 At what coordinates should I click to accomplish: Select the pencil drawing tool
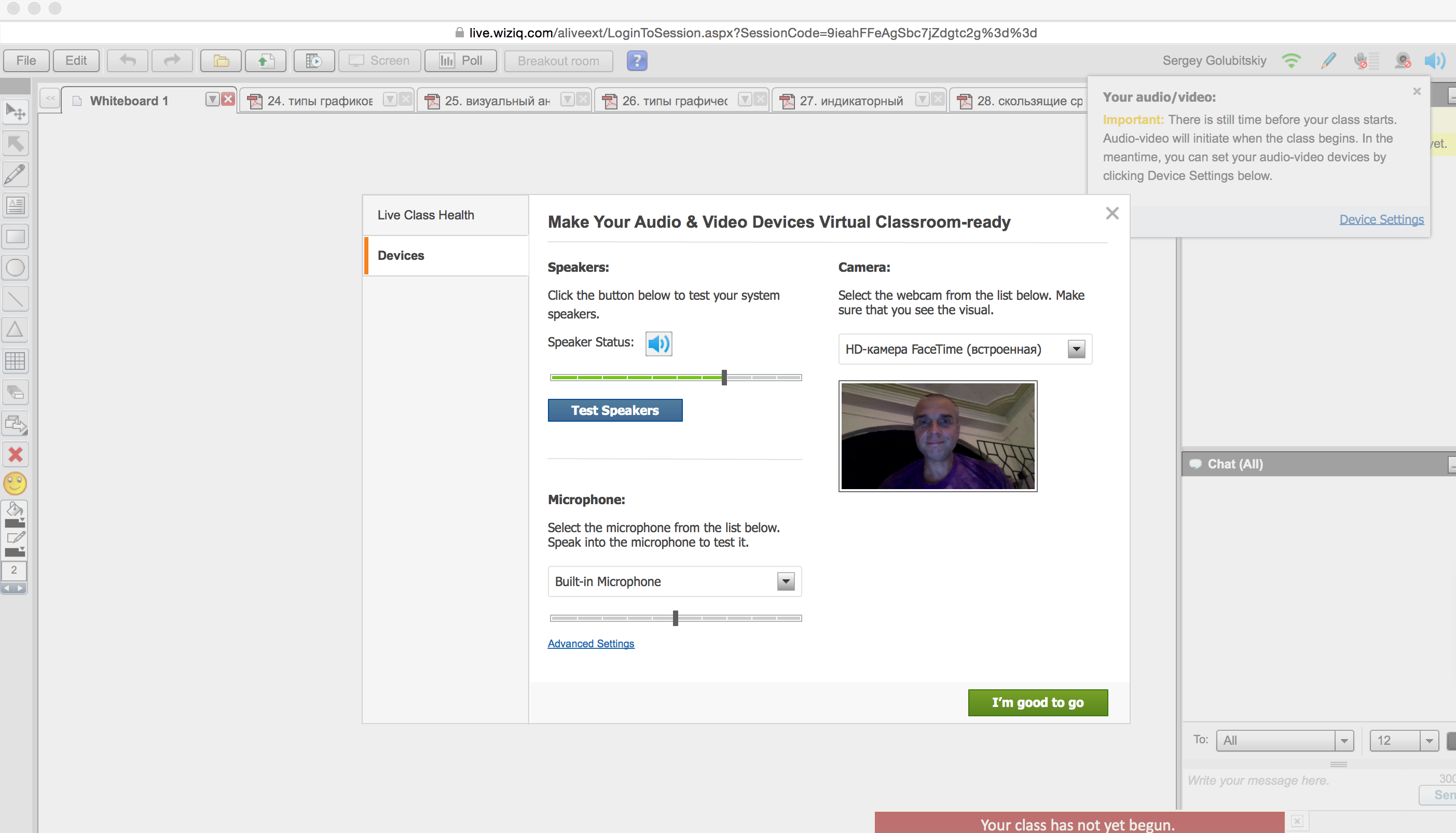pos(15,174)
